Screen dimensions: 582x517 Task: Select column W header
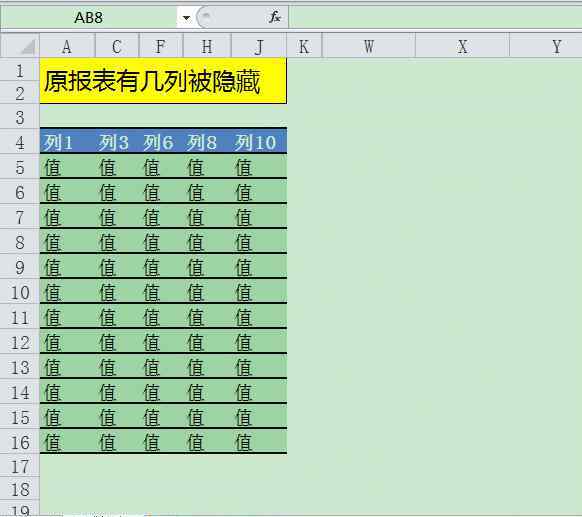click(369, 46)
